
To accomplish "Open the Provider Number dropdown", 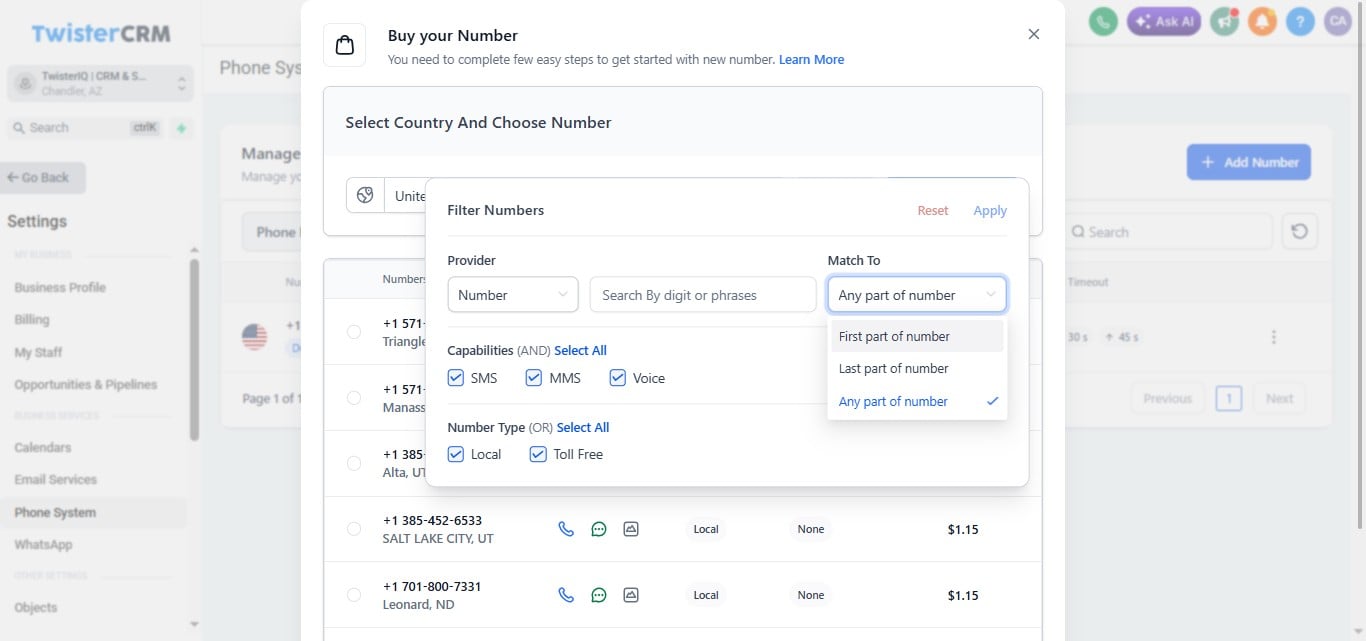I will tap(513, 295).
